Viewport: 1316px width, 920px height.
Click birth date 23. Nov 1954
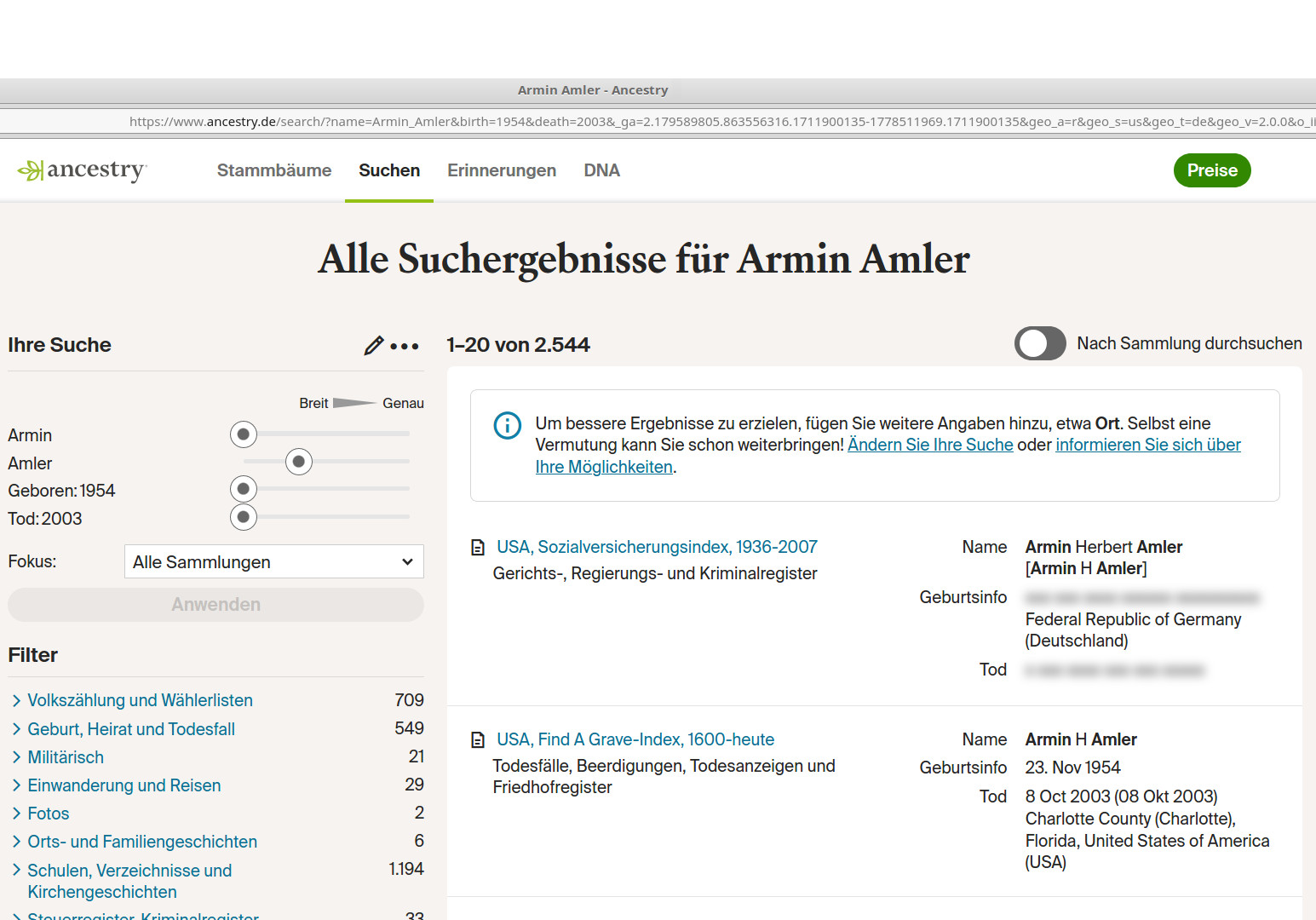pyautogui.click(x=1072, y=768)
